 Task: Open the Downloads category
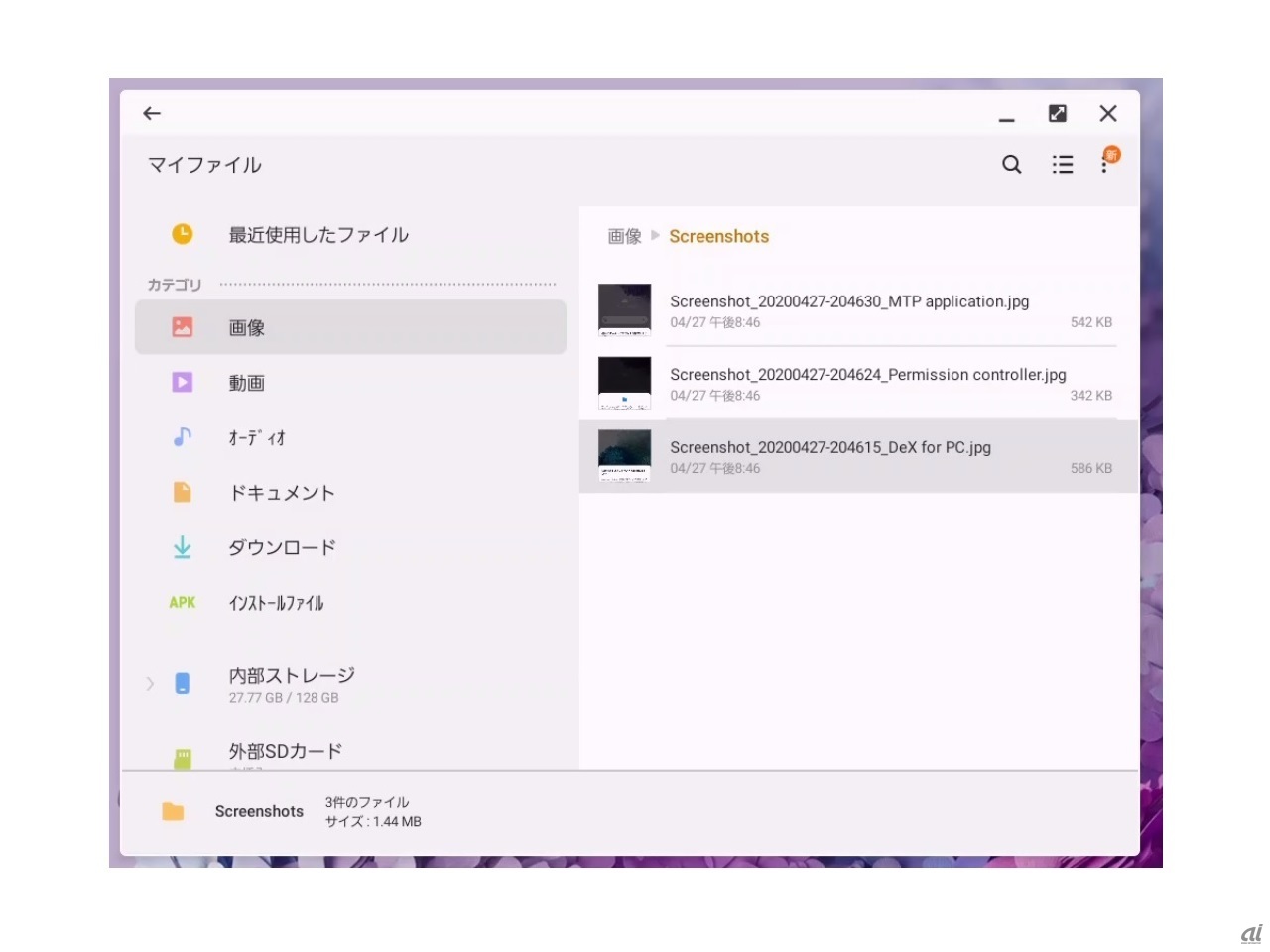282,547
